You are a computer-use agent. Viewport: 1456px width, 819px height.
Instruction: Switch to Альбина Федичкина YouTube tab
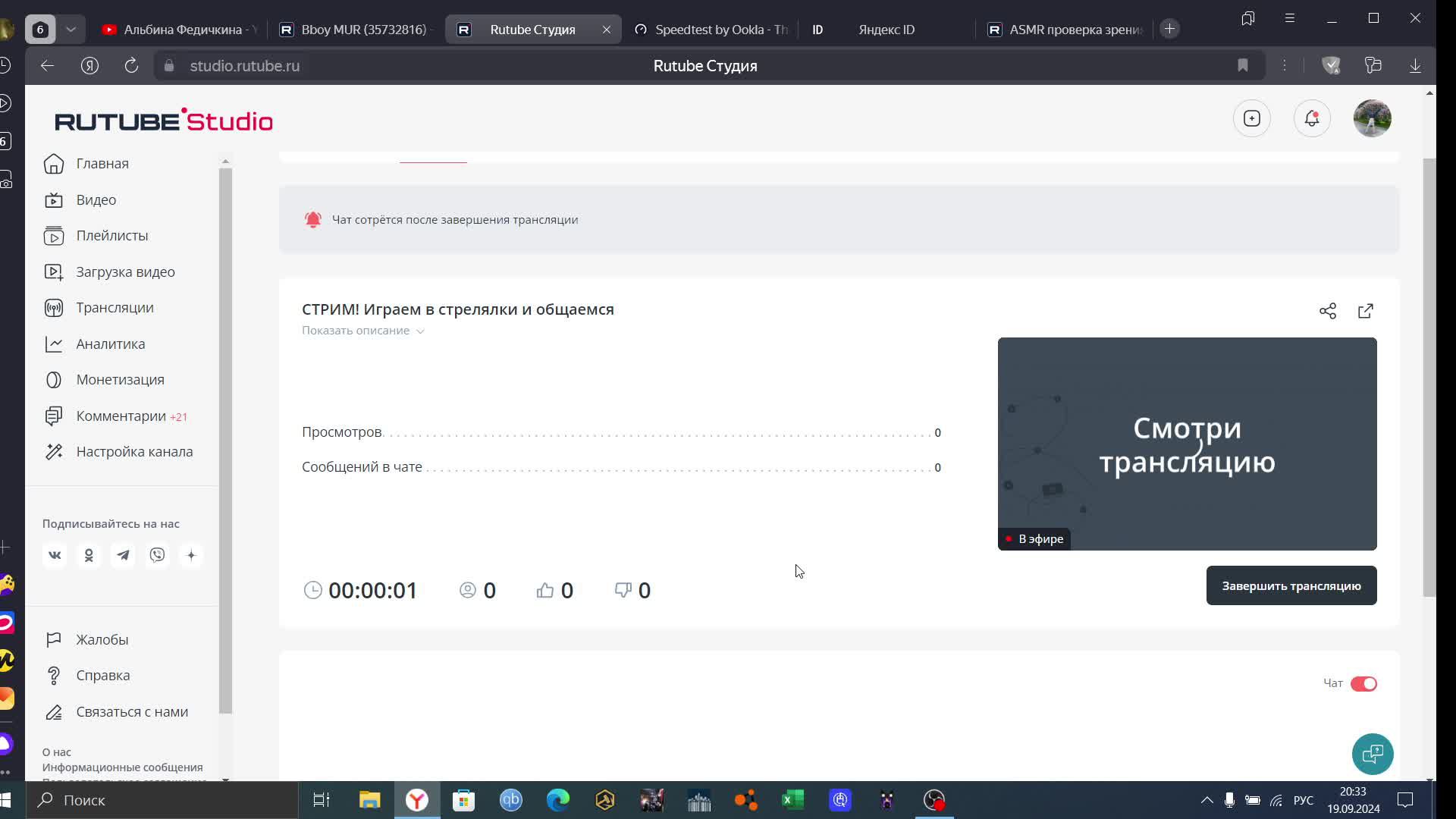click(179, 30)
